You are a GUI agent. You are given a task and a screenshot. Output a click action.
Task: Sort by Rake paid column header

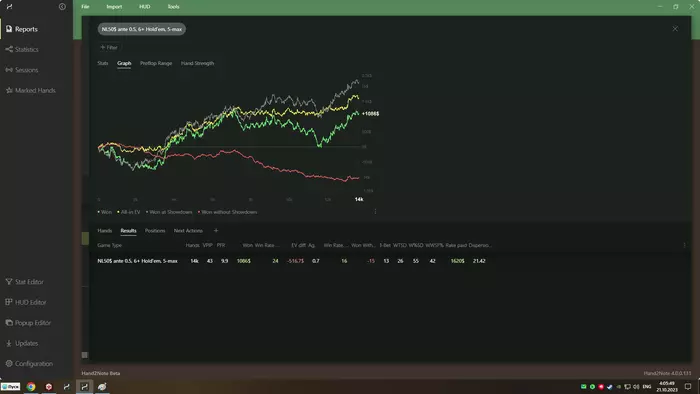coord(456,245)
